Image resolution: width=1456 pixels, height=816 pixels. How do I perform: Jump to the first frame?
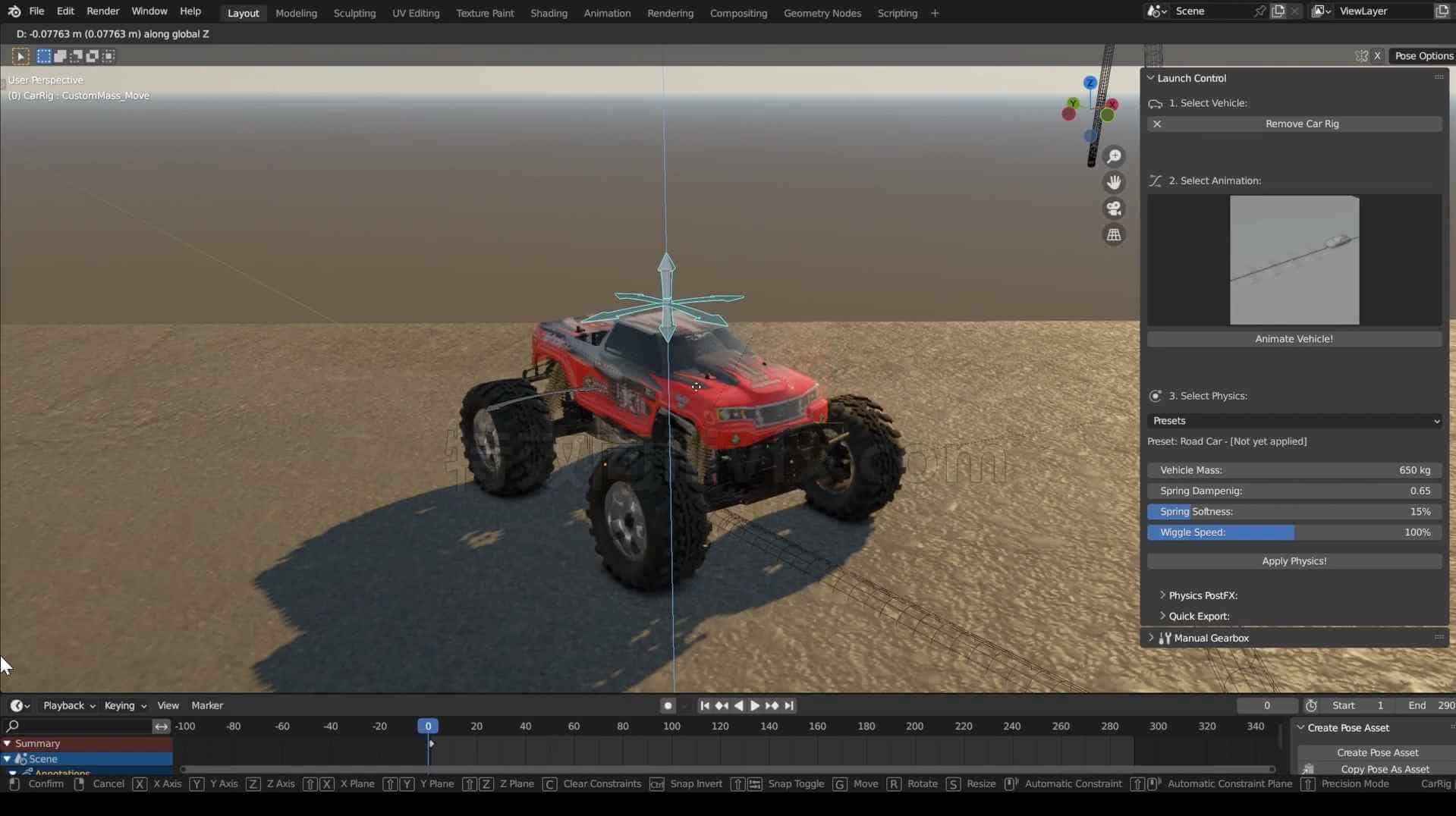coord(705,706)
